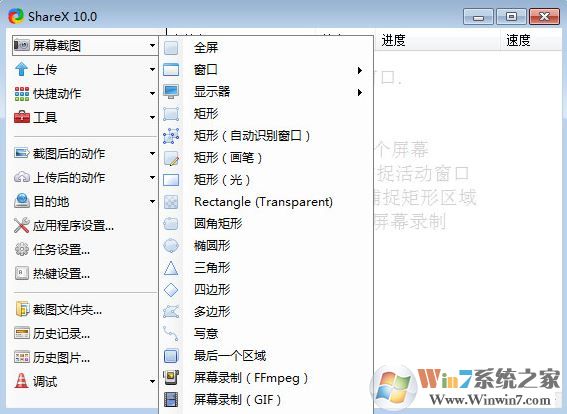Choose 全屏 from the capture menu
Image resolution: width=567 pixels, height=414 pixels.
coord(267,47)
